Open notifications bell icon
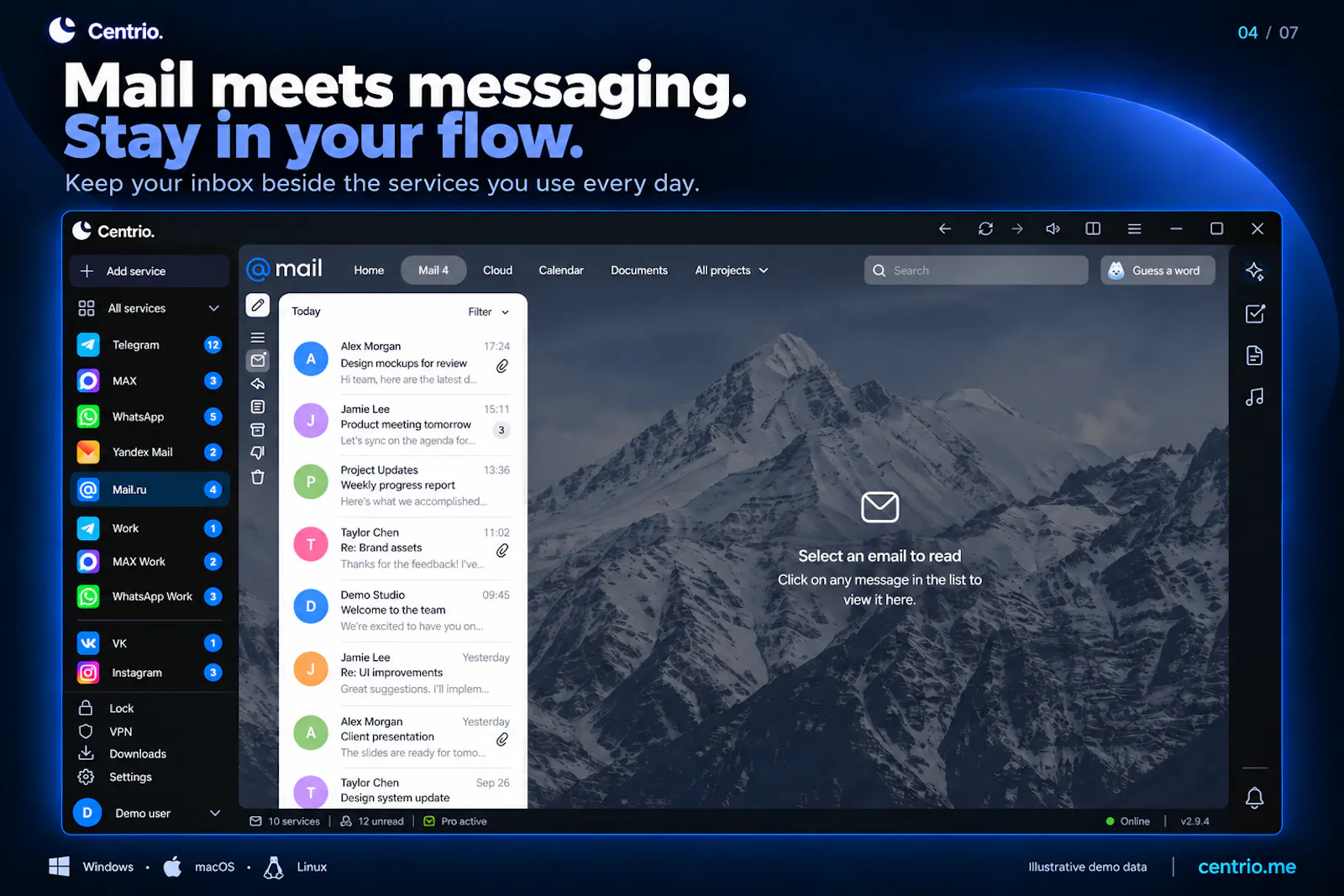This screenshot has height=896, width=1344. tap(1254, 798)
